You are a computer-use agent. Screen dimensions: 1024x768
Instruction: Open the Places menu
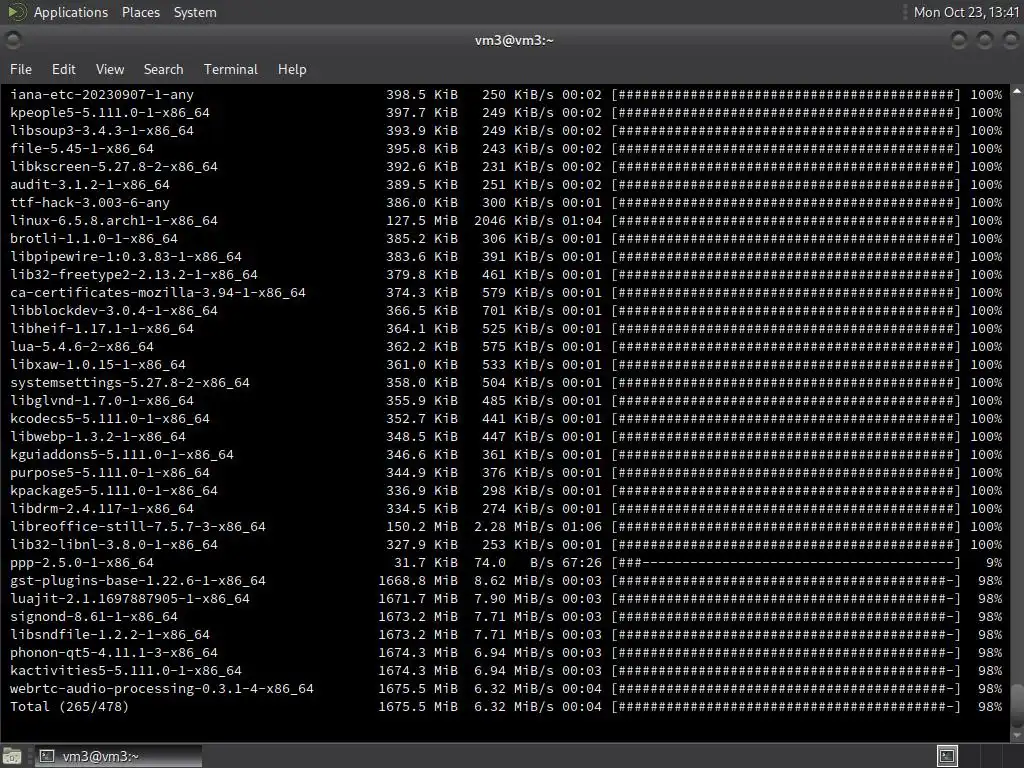pyautogui.click(x=140, y=12)
